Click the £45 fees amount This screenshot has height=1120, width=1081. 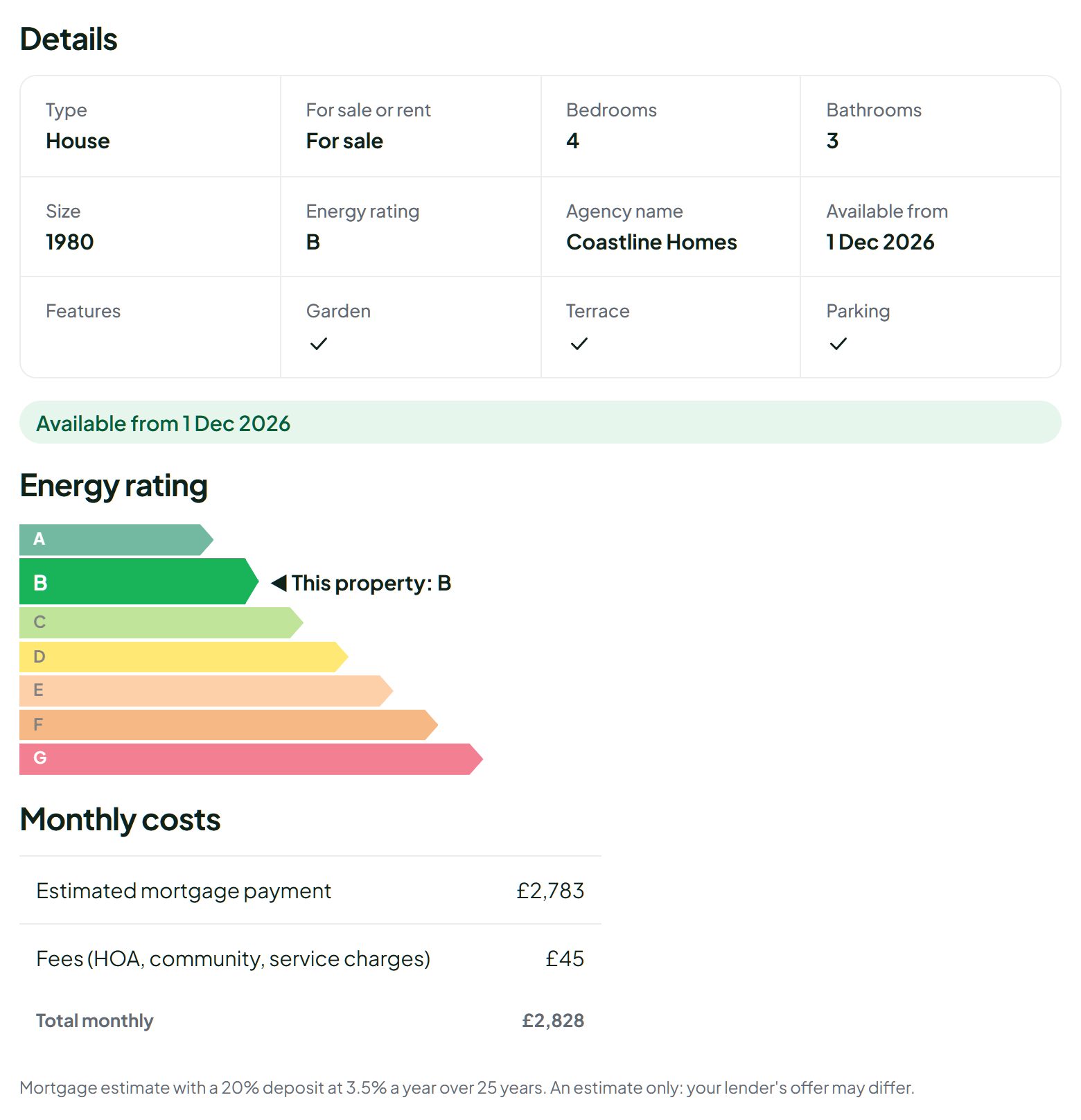[565, 959]
